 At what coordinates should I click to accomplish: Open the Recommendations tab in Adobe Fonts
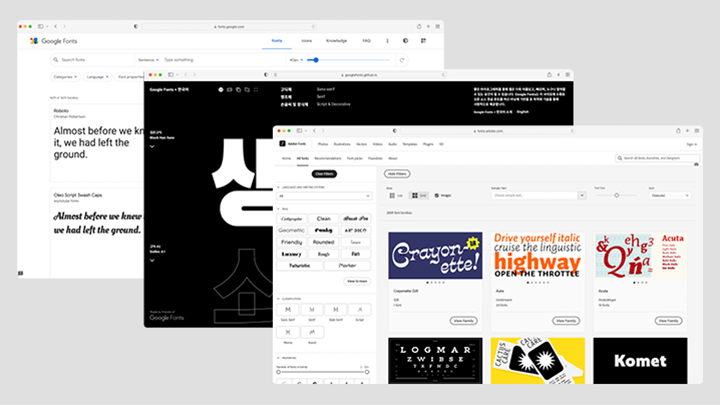tap(328, 158)
